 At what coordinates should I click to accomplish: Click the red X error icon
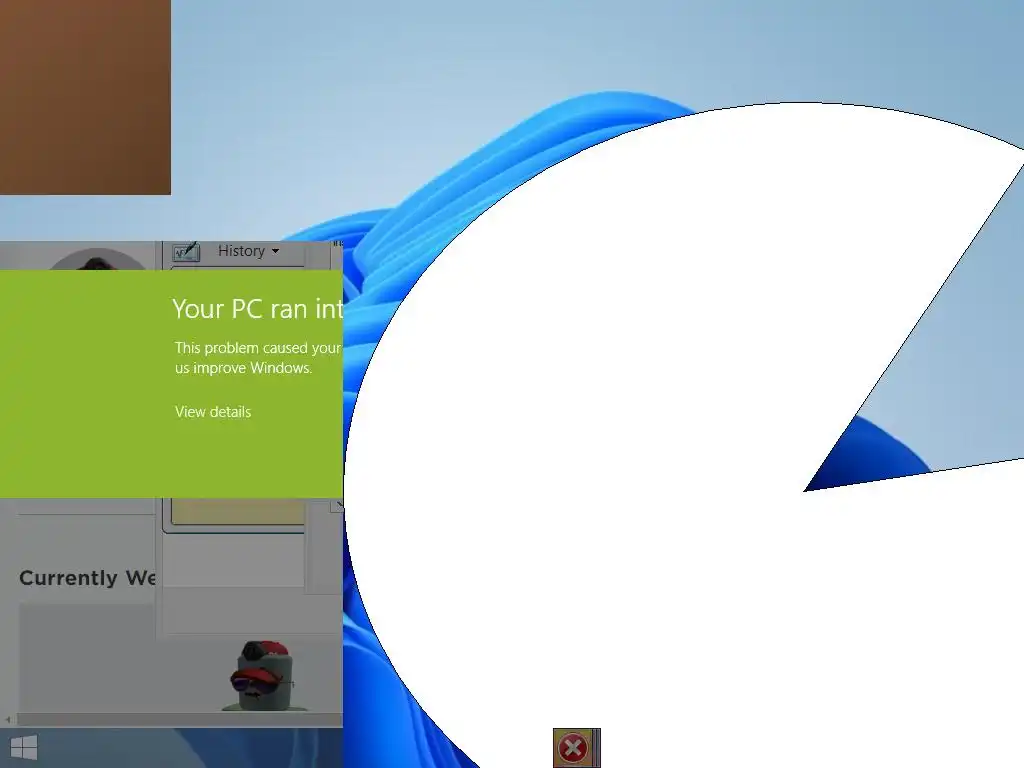pyautogui.click(x=573, y=748)
